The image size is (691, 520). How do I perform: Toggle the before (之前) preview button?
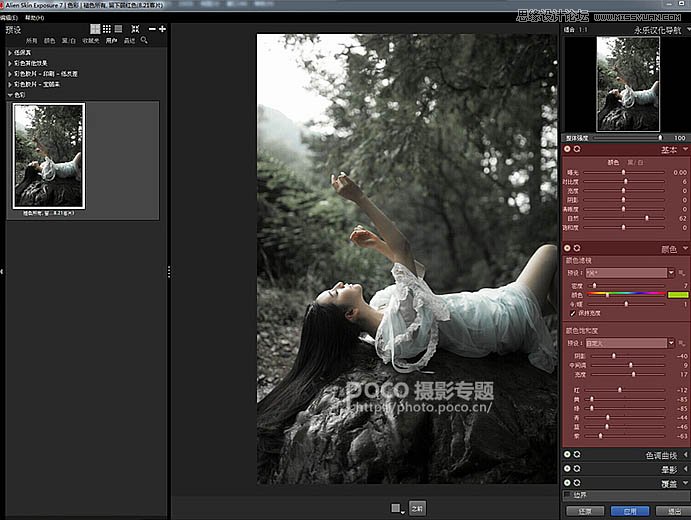[x=417, y=509]
